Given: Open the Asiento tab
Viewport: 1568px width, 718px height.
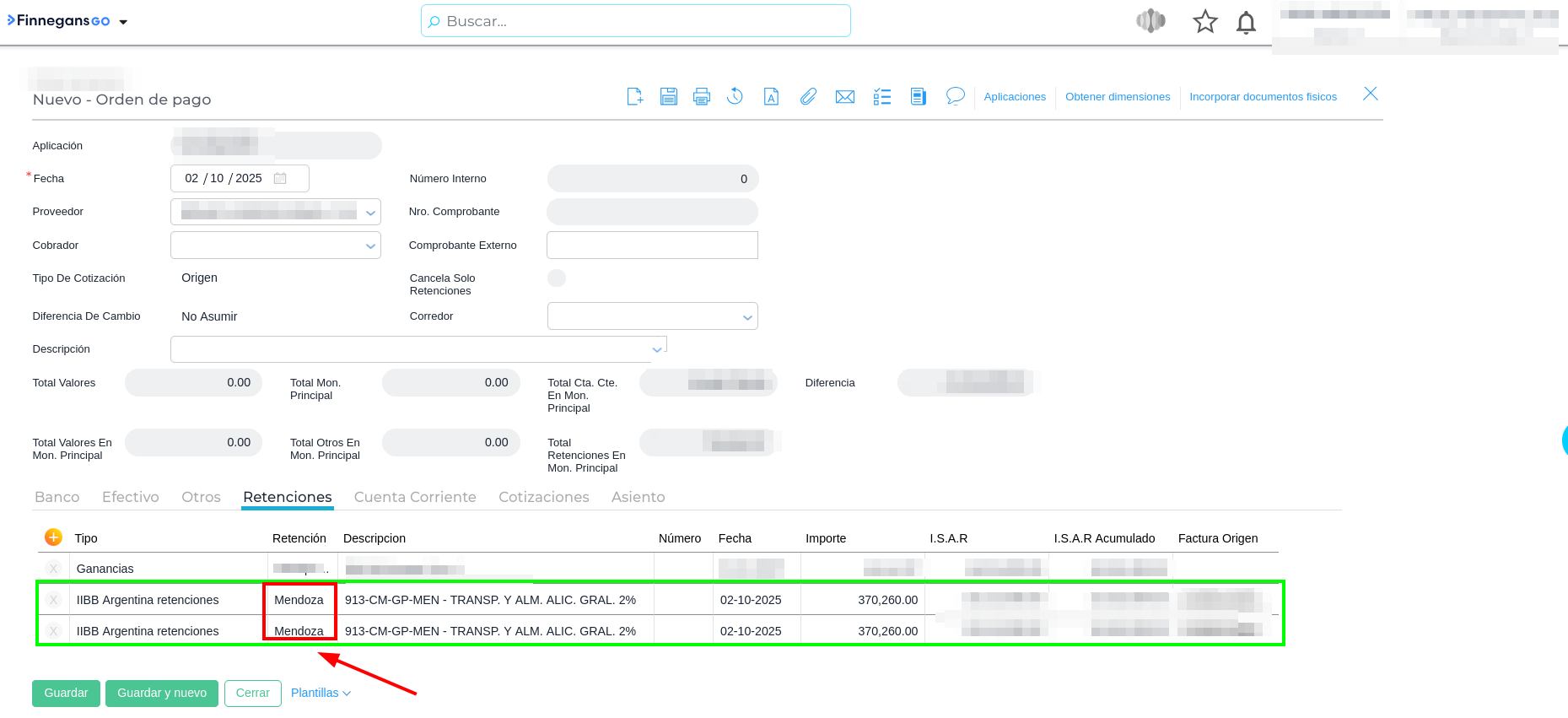Looking at the screenshot, I should (638, 497).
